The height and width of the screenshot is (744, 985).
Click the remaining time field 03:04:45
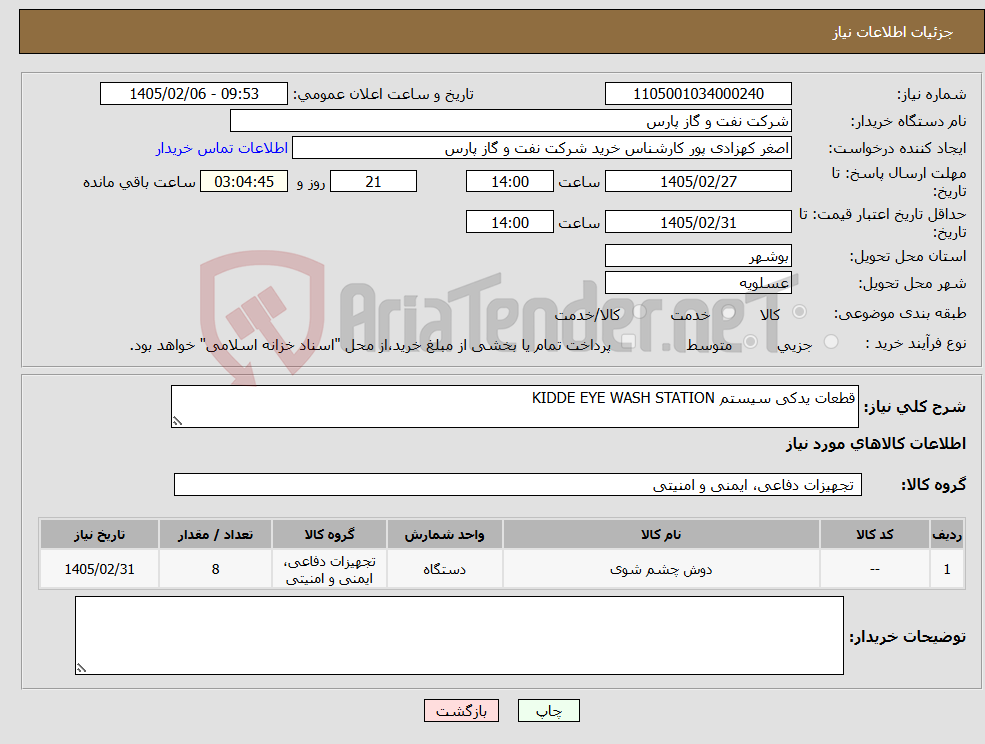coord(244,182)
